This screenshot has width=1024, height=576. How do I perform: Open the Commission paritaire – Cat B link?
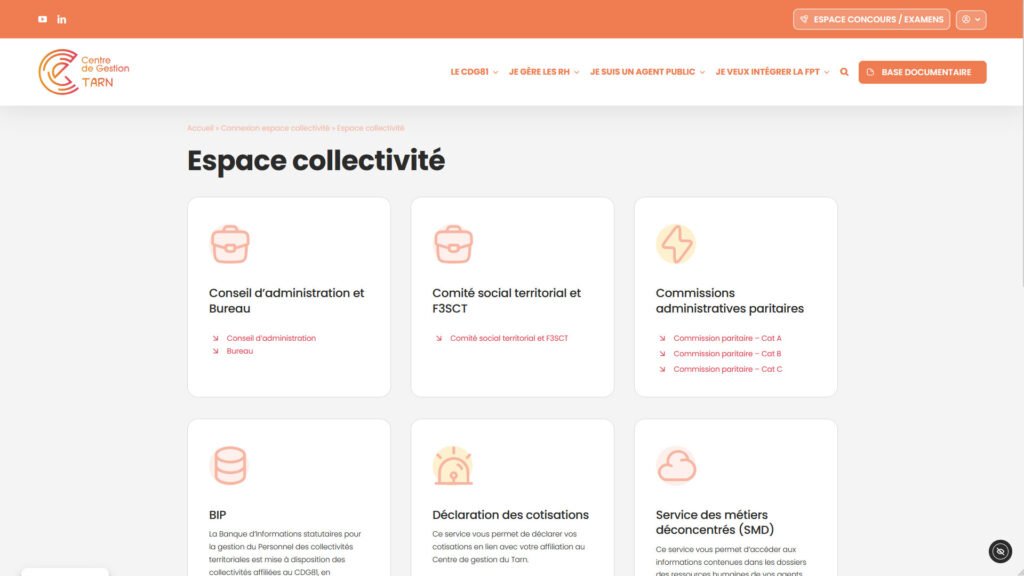click(x=727, y=354)
